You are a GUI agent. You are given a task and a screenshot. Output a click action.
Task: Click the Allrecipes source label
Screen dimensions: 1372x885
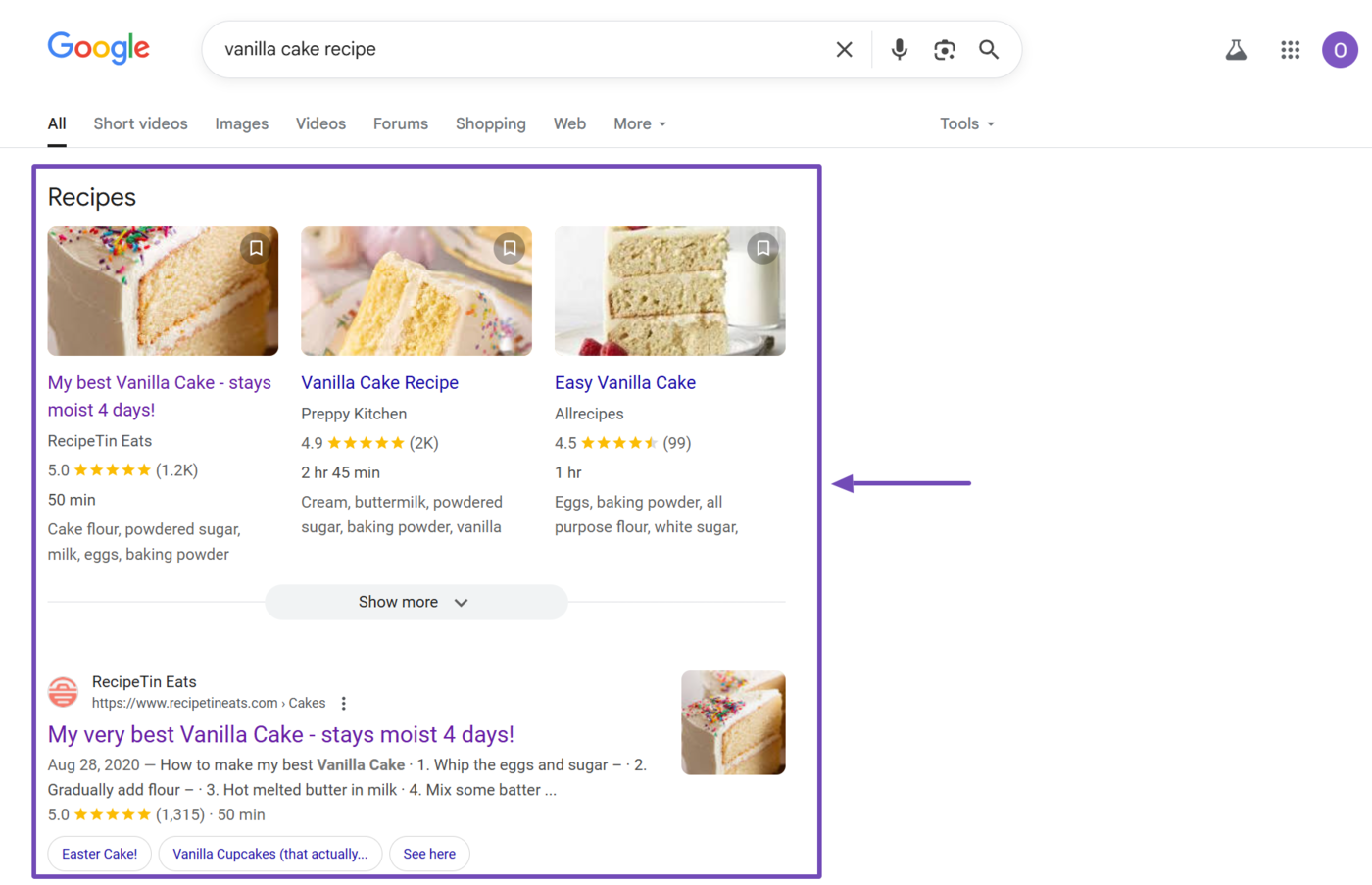click(x=589, y=414)
